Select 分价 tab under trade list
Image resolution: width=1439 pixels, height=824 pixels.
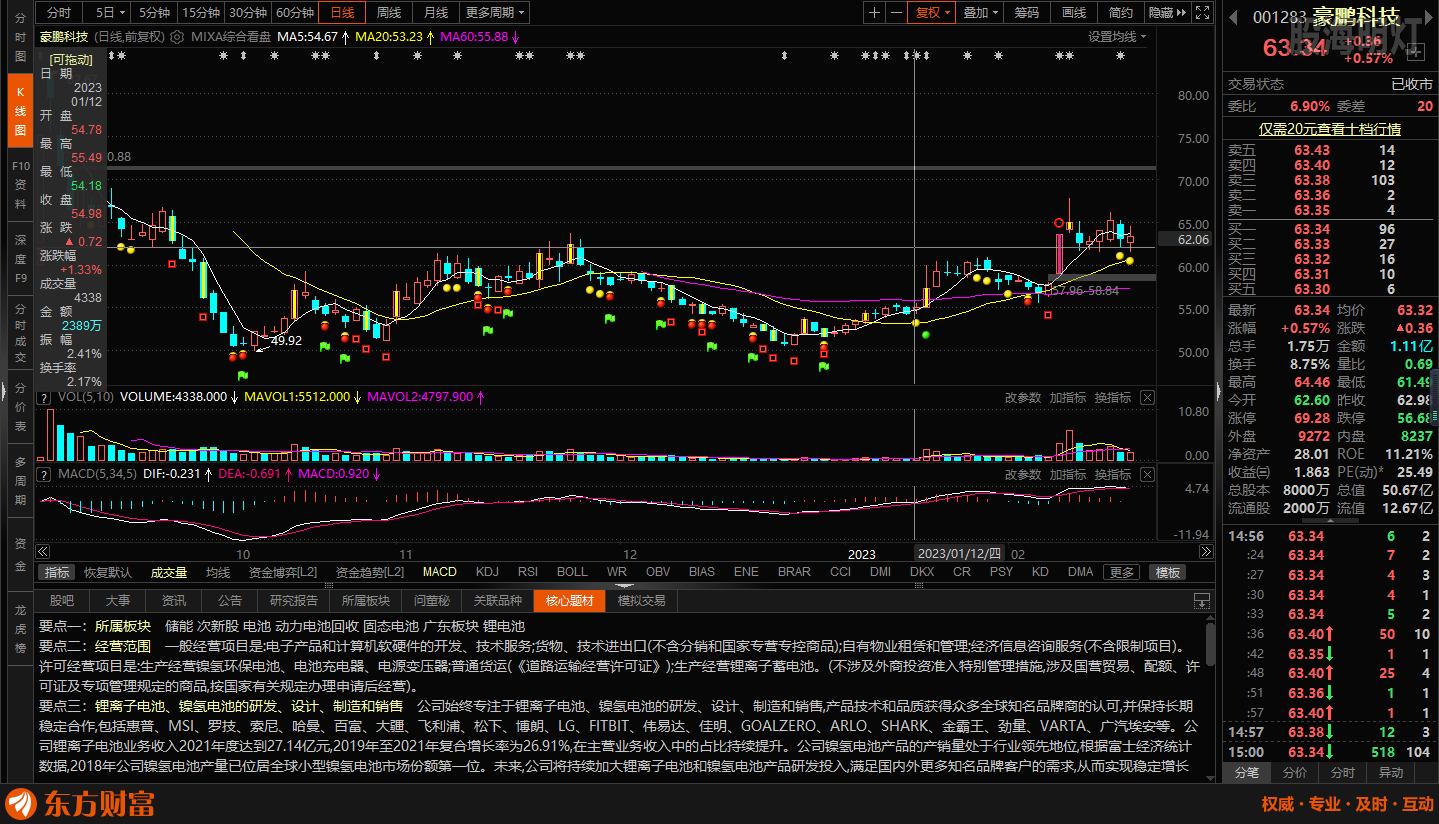[1295, 773]
